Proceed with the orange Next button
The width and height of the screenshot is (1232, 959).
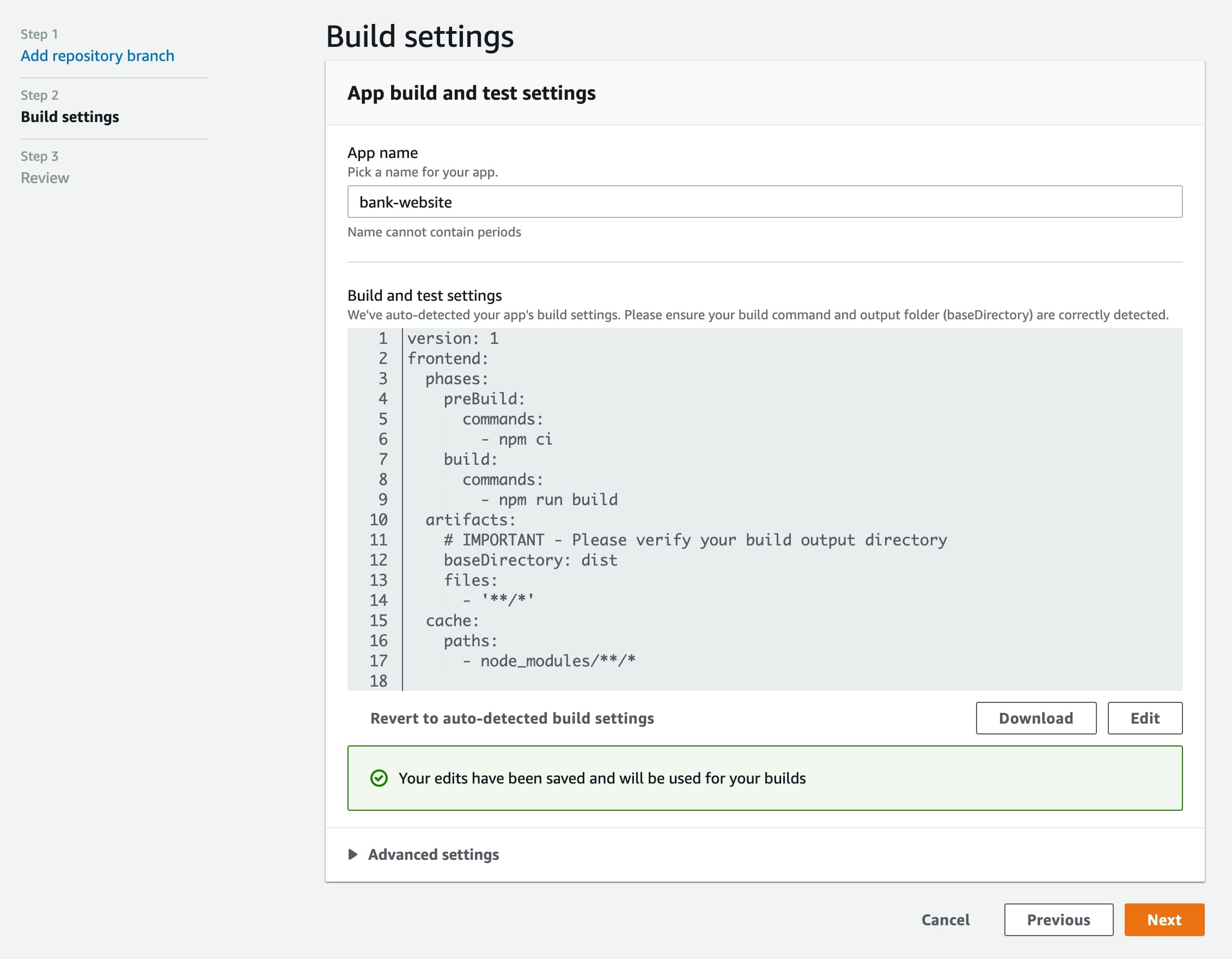pos(1164,919)
